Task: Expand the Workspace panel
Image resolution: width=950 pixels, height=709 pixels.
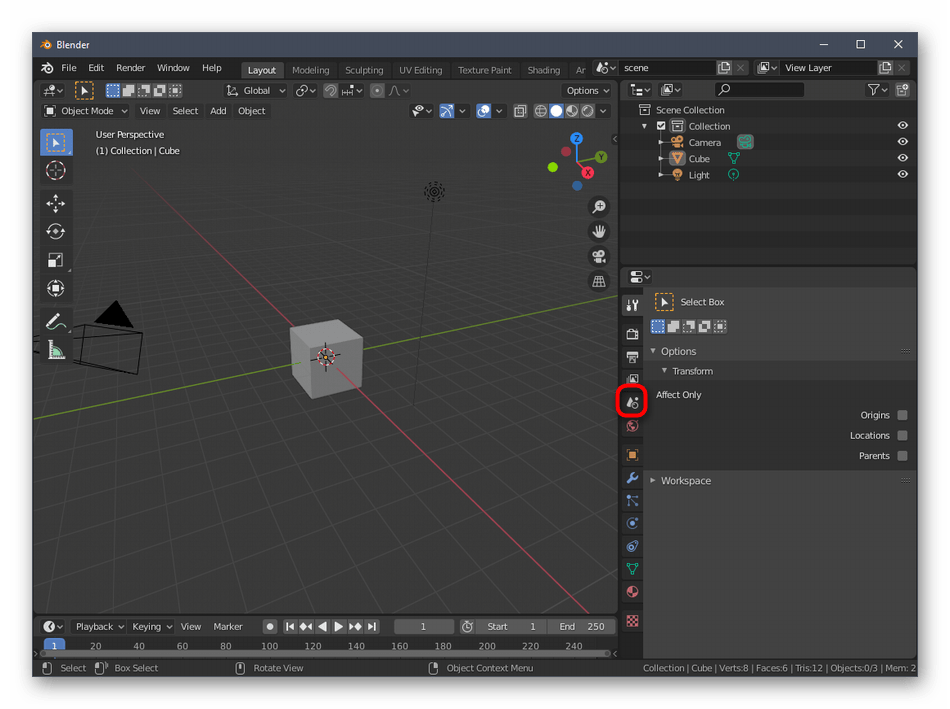Action: (x=685, y=481)
